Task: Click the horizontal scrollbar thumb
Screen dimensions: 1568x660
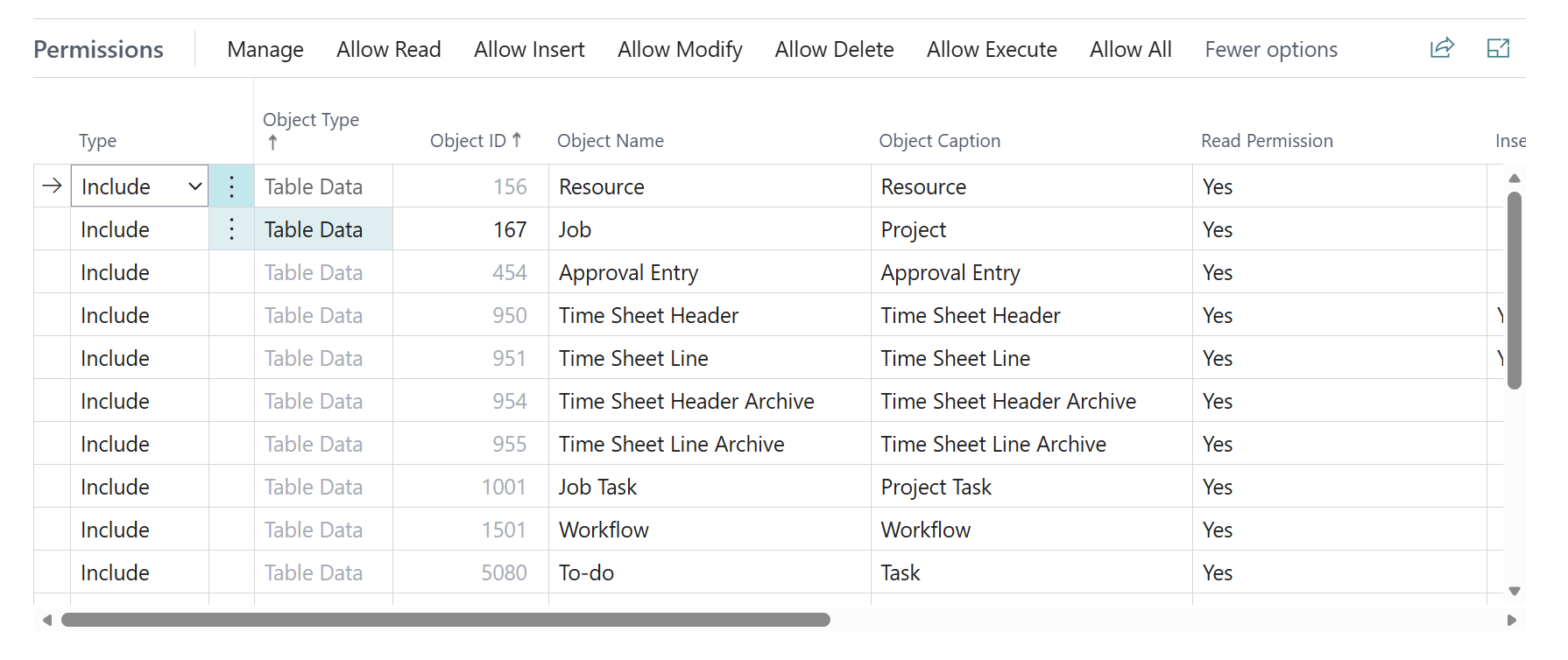Action: [445, 620]
